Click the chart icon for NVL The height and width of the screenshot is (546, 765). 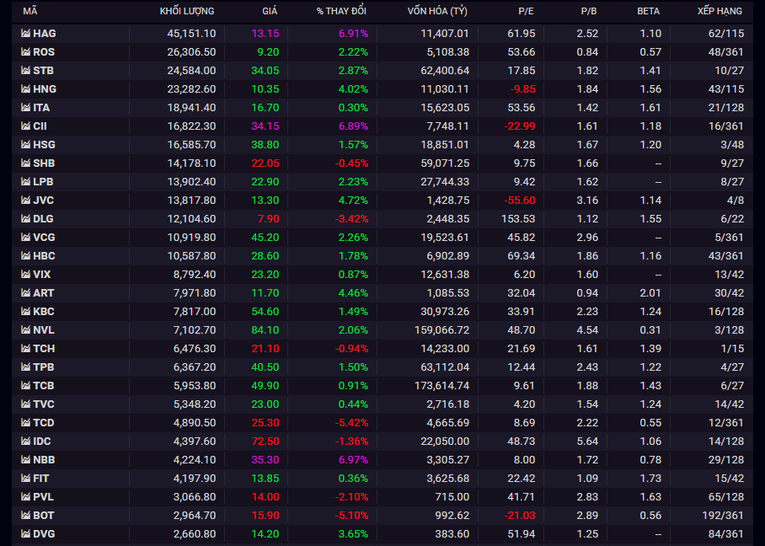(25, 330)
